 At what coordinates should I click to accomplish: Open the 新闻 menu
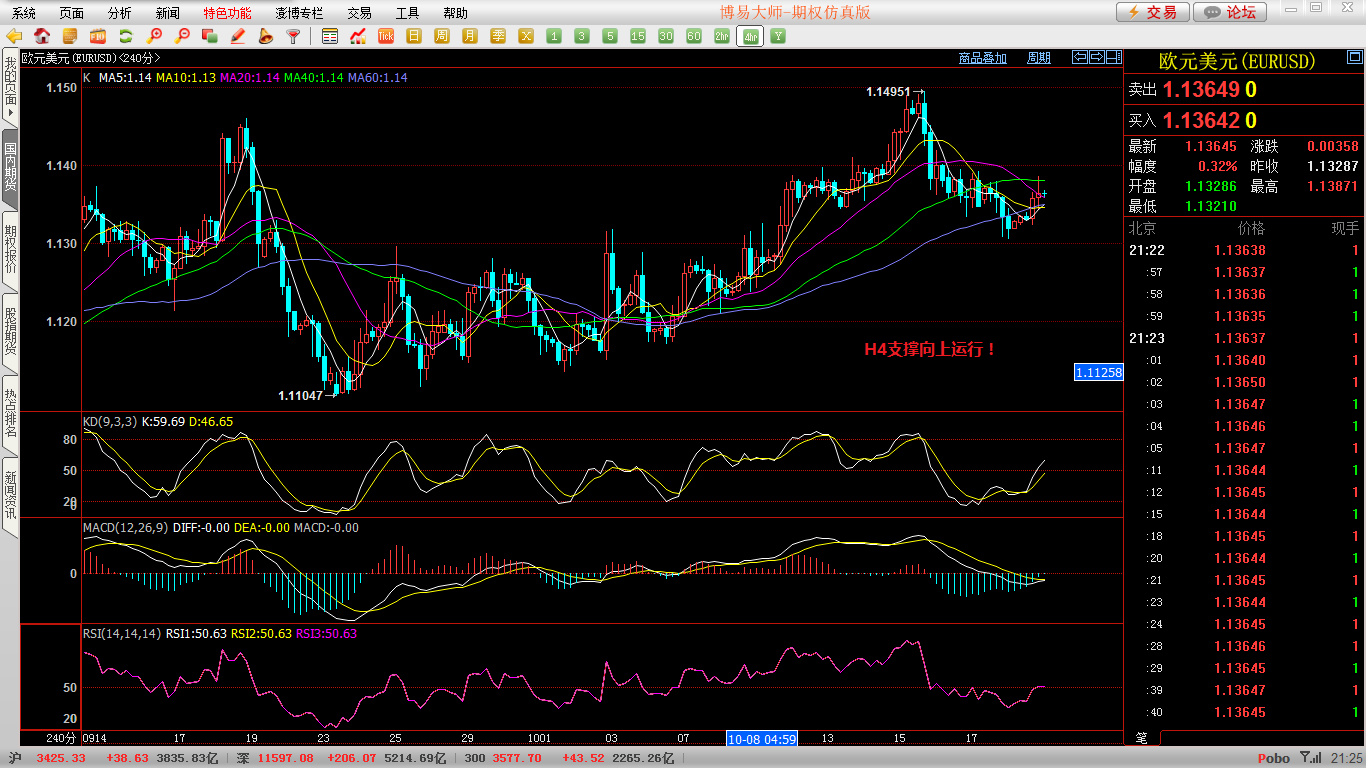click(168, 13)
